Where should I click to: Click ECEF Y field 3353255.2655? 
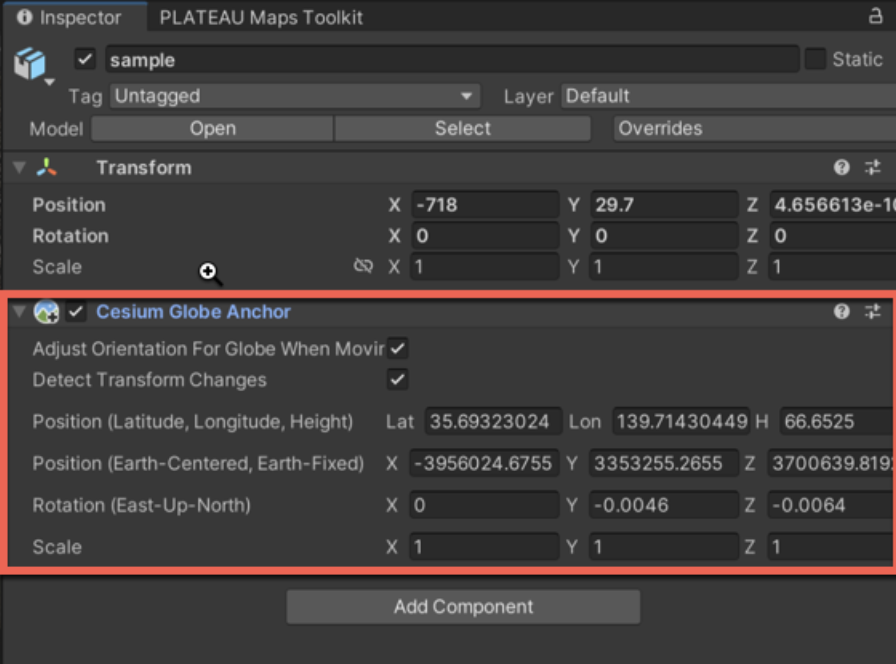point(664,463)
